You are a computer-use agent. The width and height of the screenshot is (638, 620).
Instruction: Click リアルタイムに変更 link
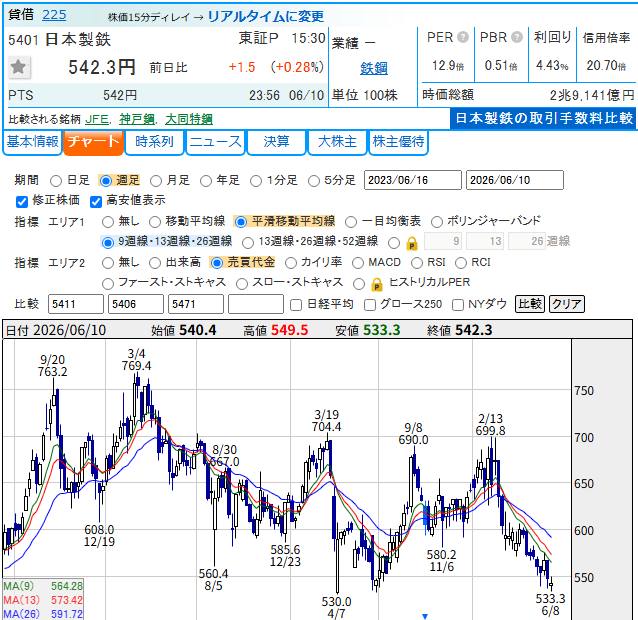point(266,16)
